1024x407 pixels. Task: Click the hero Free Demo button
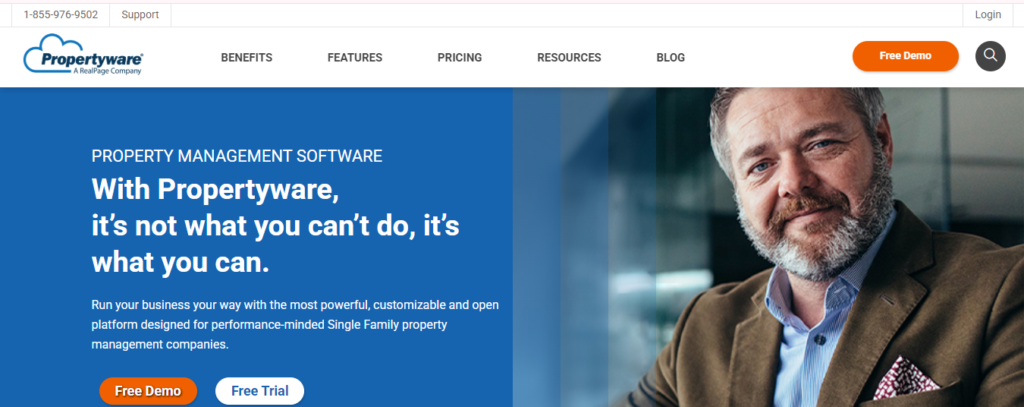click(148, 391)
